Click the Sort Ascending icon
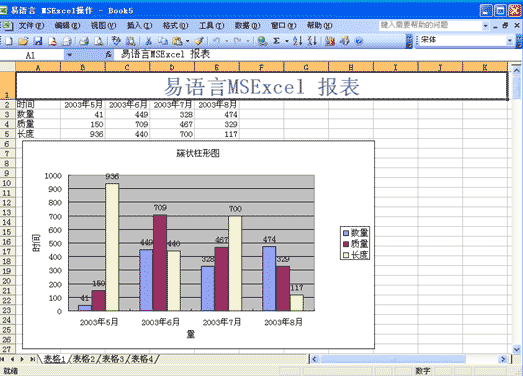 pyautogui.click(x=297, y=41)
